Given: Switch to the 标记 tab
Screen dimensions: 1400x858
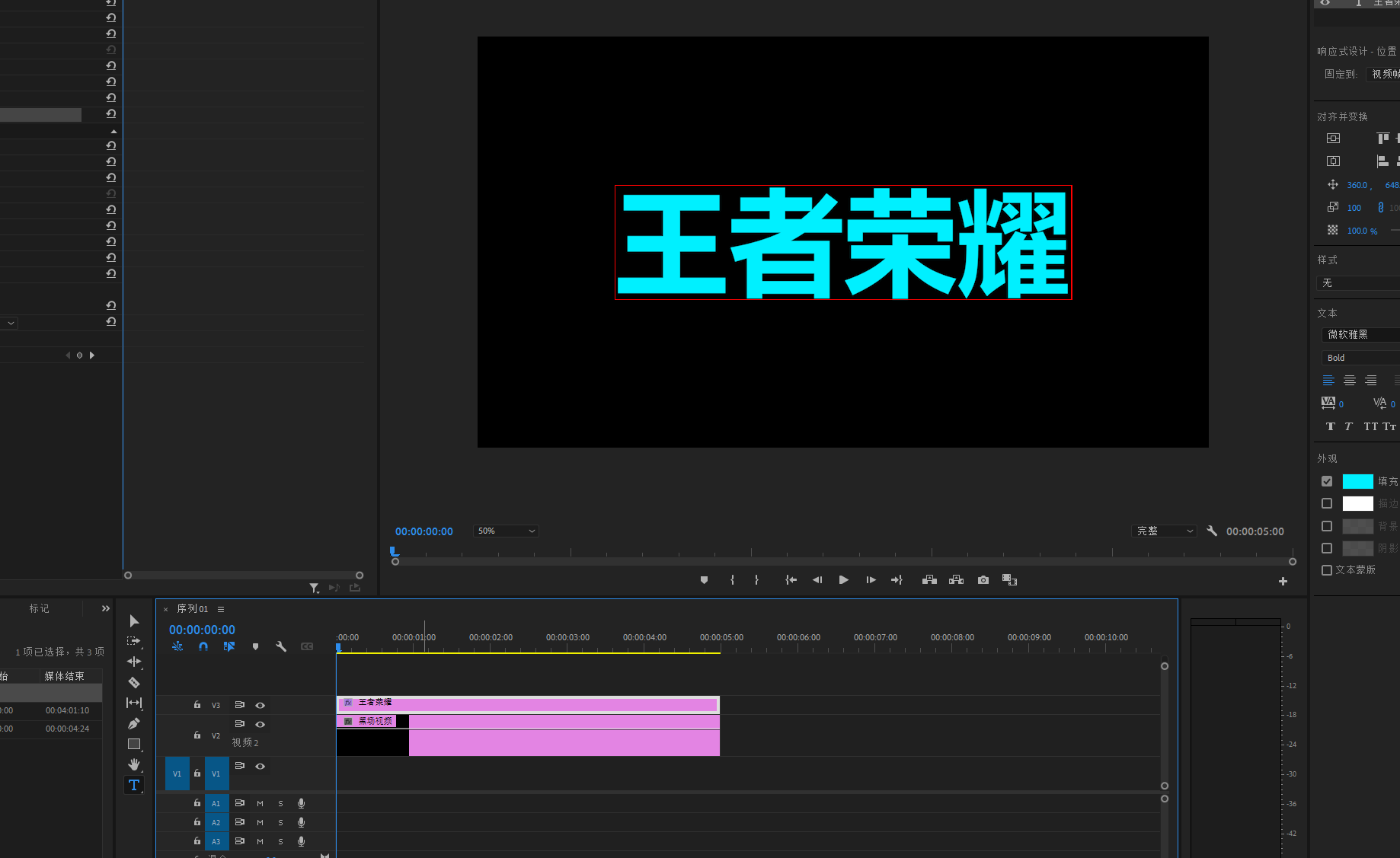Looking at the screenshot, I should tap(40, 608).
